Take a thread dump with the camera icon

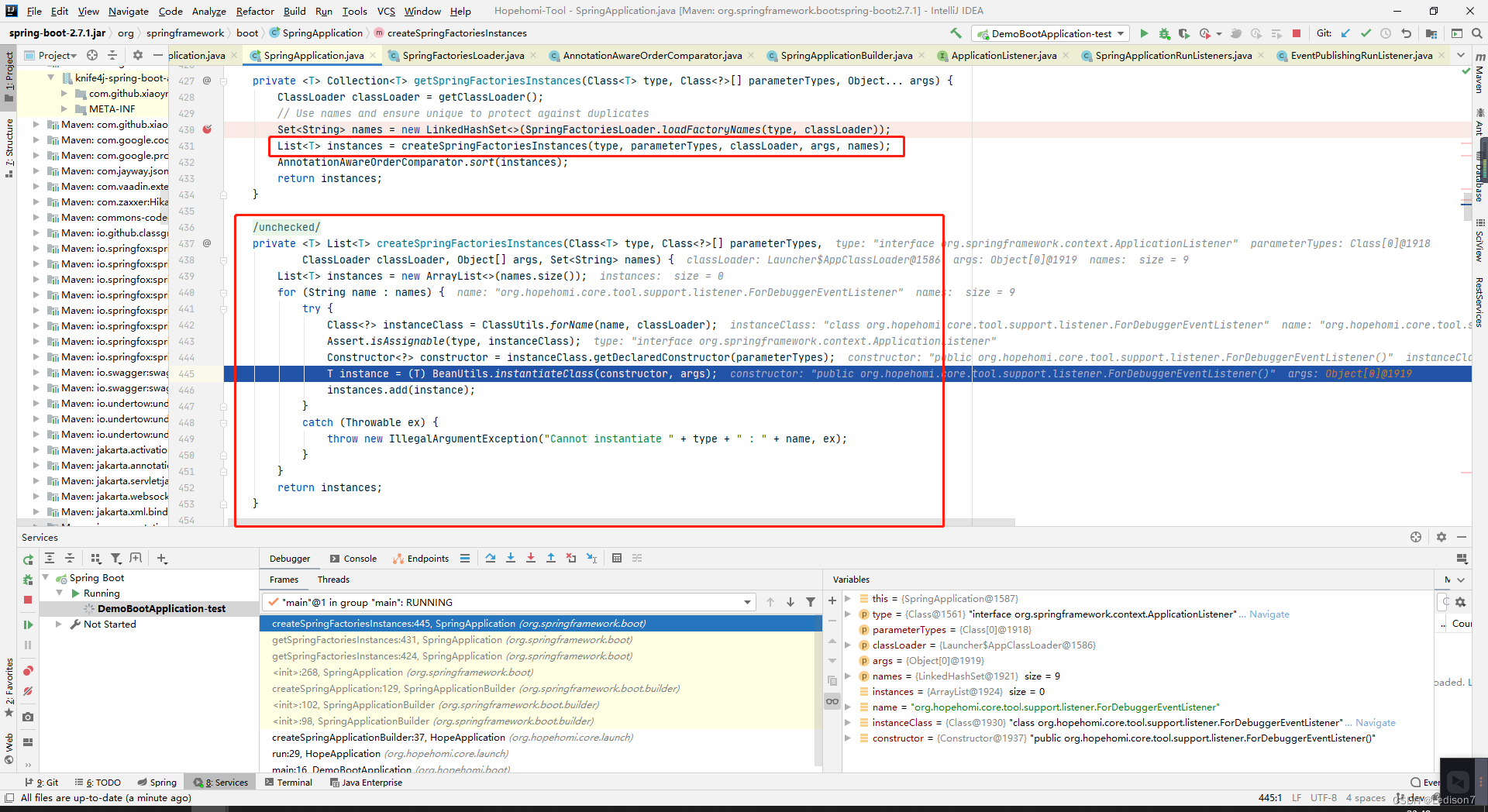pyautogui.click(x=28, y=717)
